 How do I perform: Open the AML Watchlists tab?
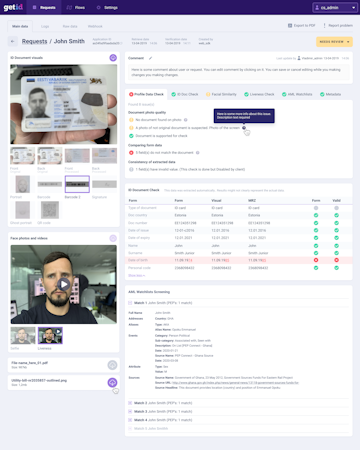click(x=297, y=94)
